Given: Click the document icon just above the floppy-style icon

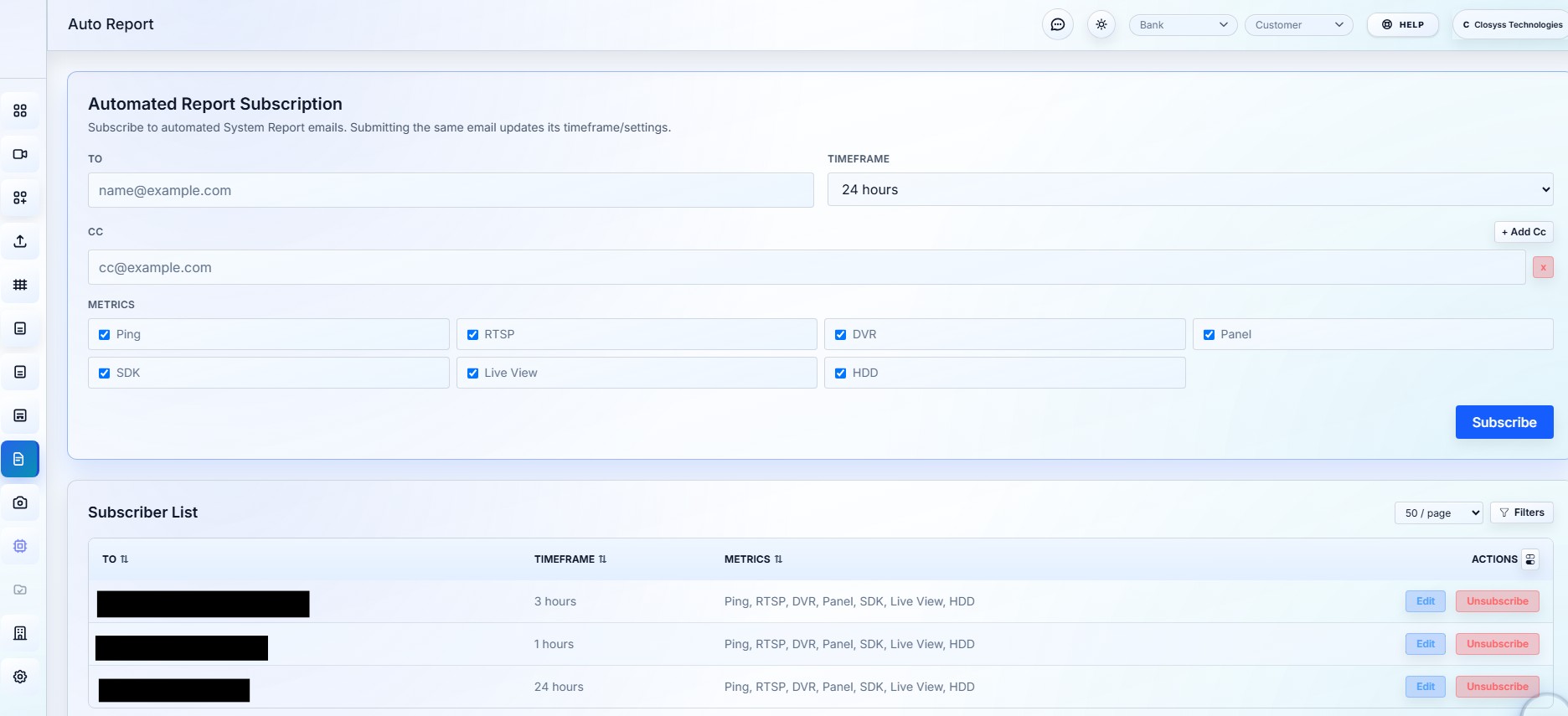Looking at the screenshot, I should click(20, 372).
